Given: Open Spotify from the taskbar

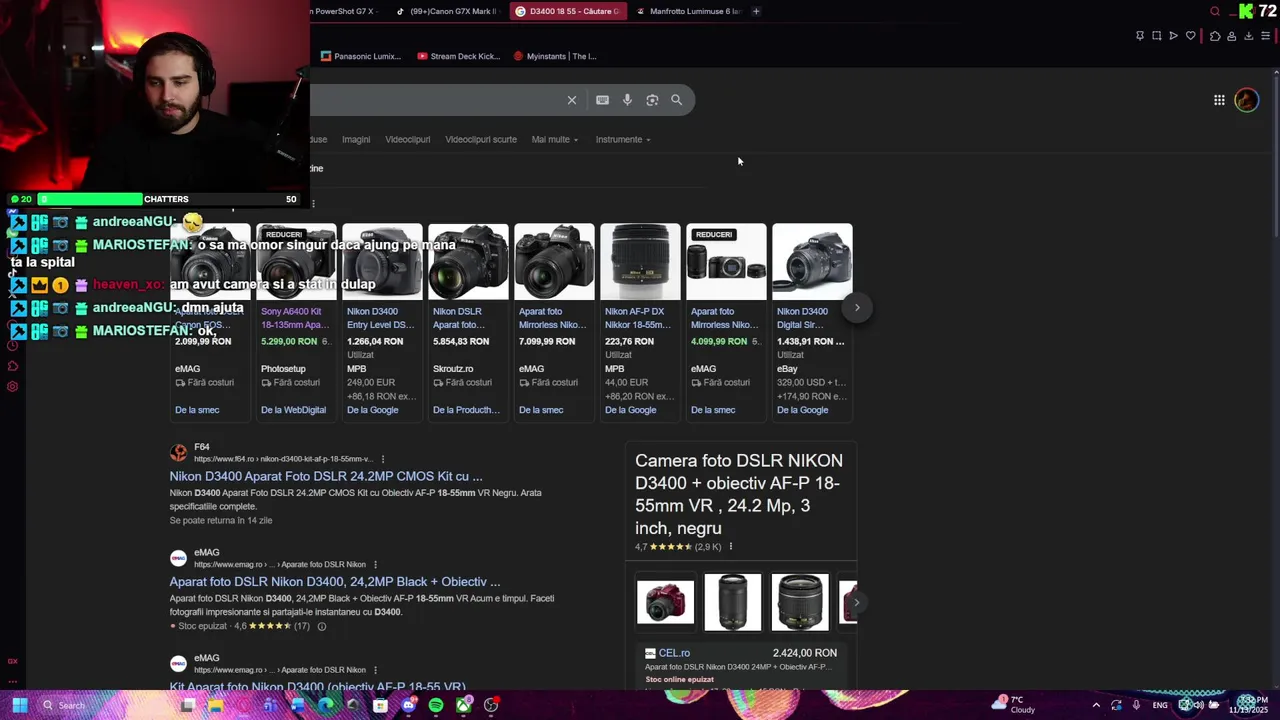Looking at the screenshot, I should (436, 705).
